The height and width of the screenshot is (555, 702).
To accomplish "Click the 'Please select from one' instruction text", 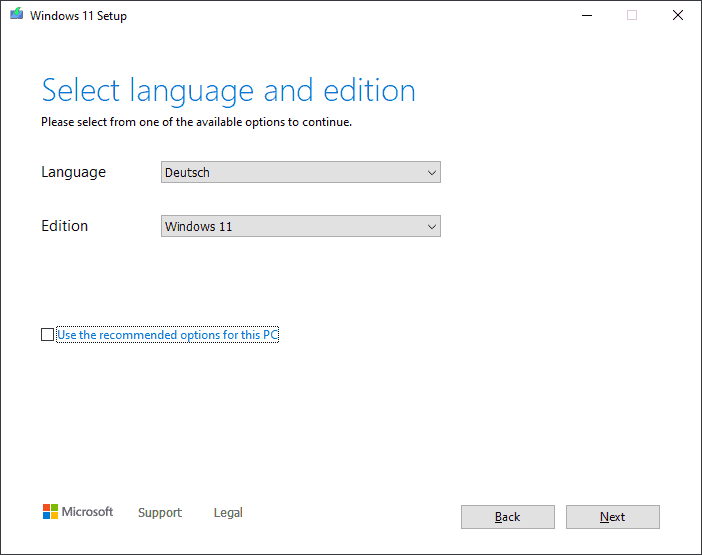I will 196,123.
